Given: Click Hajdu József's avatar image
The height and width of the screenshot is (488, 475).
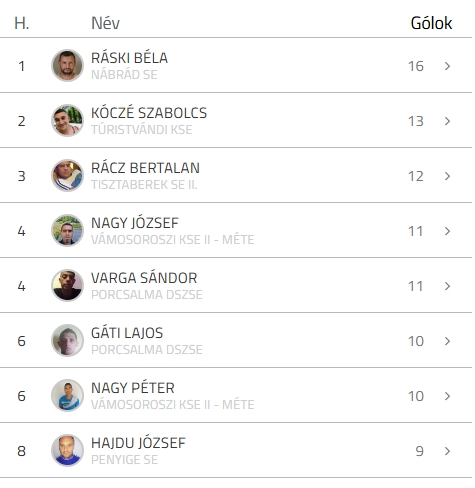Looking at the screenshot, I should tap(67, 450).
